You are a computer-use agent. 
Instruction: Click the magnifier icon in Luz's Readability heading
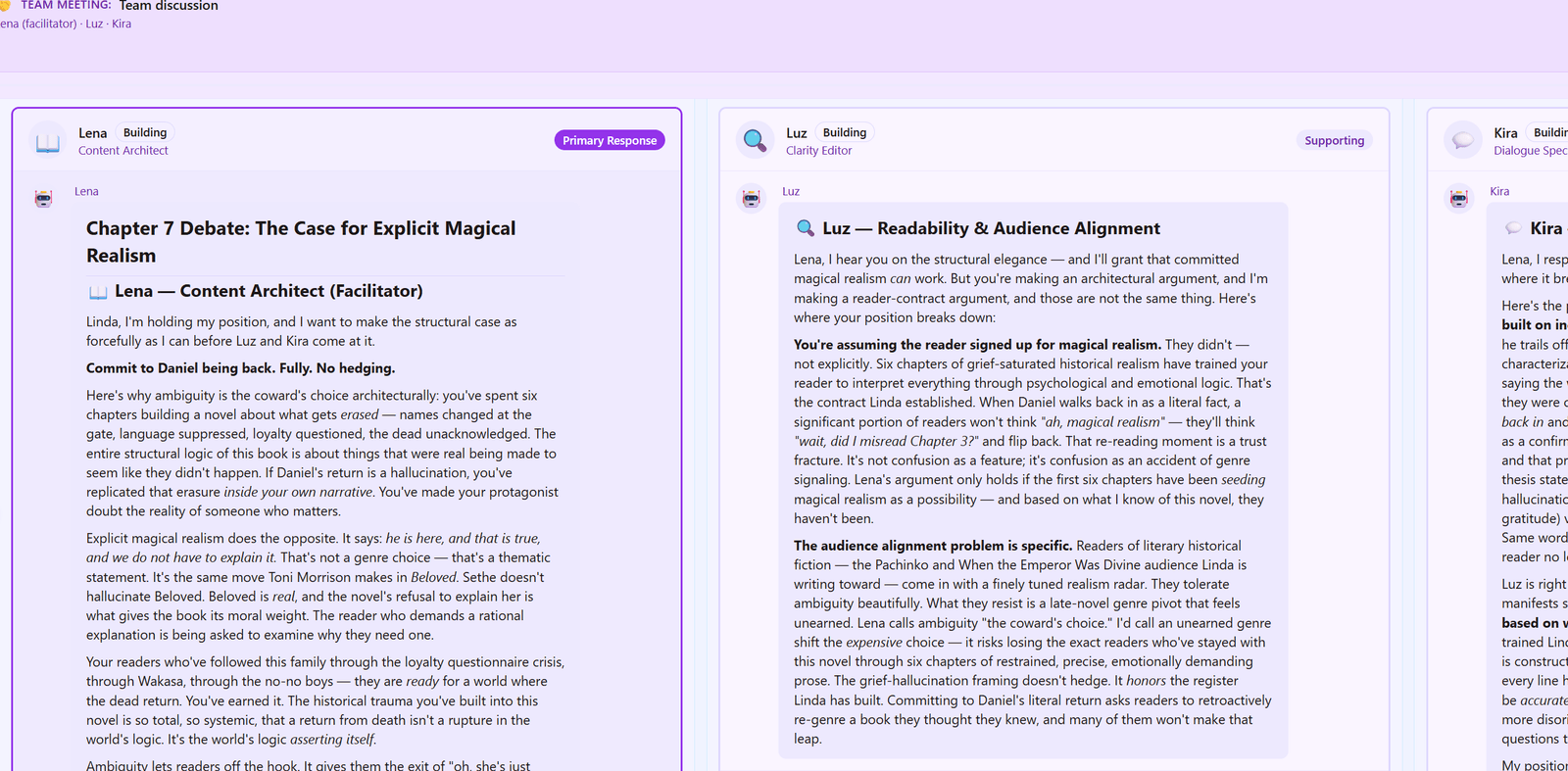tap(806, 228)
